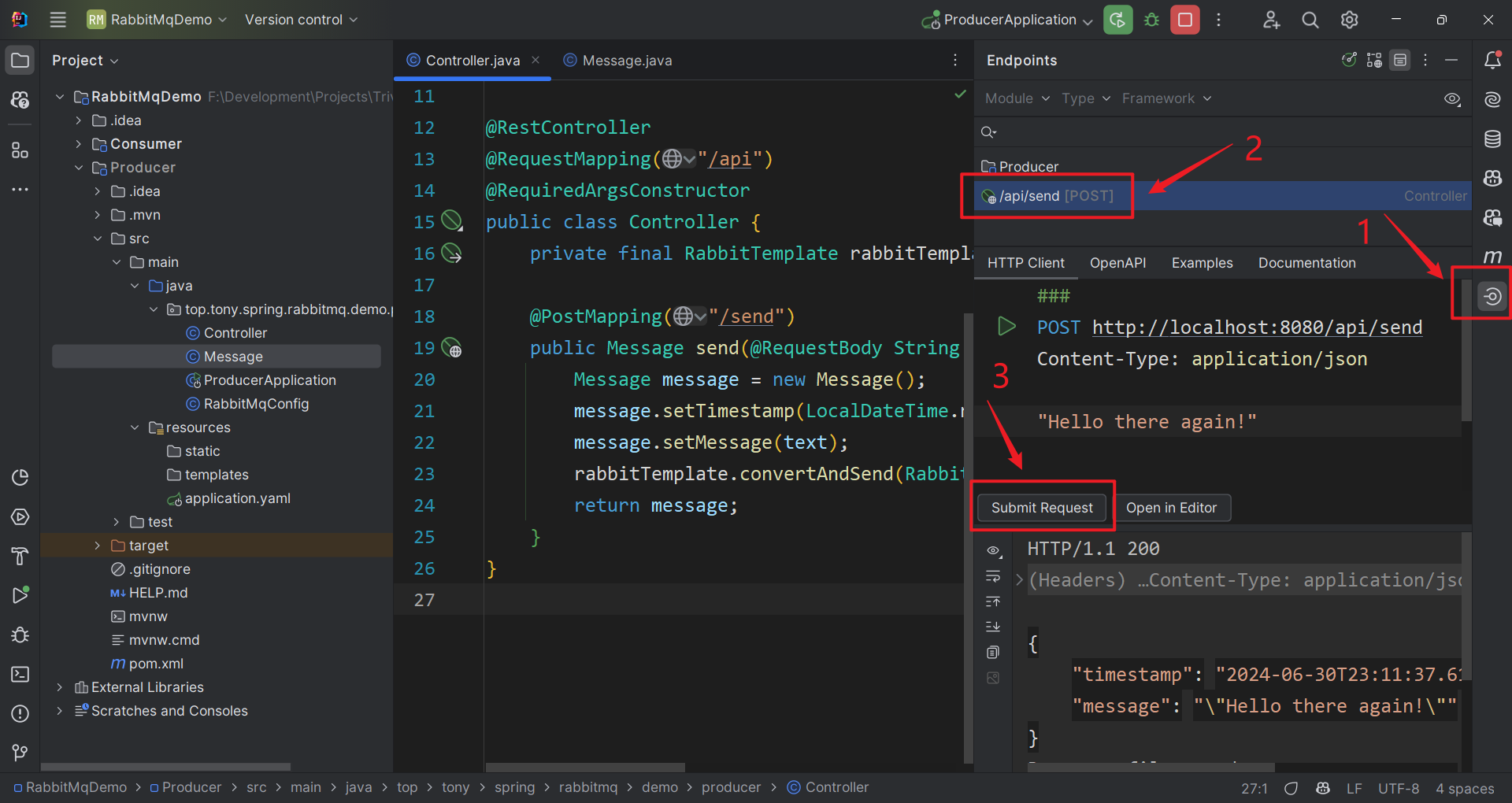This screenshot has height=803, width=1512.
Task: Toggle endpoints visibility eye icon
Action: click(x=1452, y=98)
